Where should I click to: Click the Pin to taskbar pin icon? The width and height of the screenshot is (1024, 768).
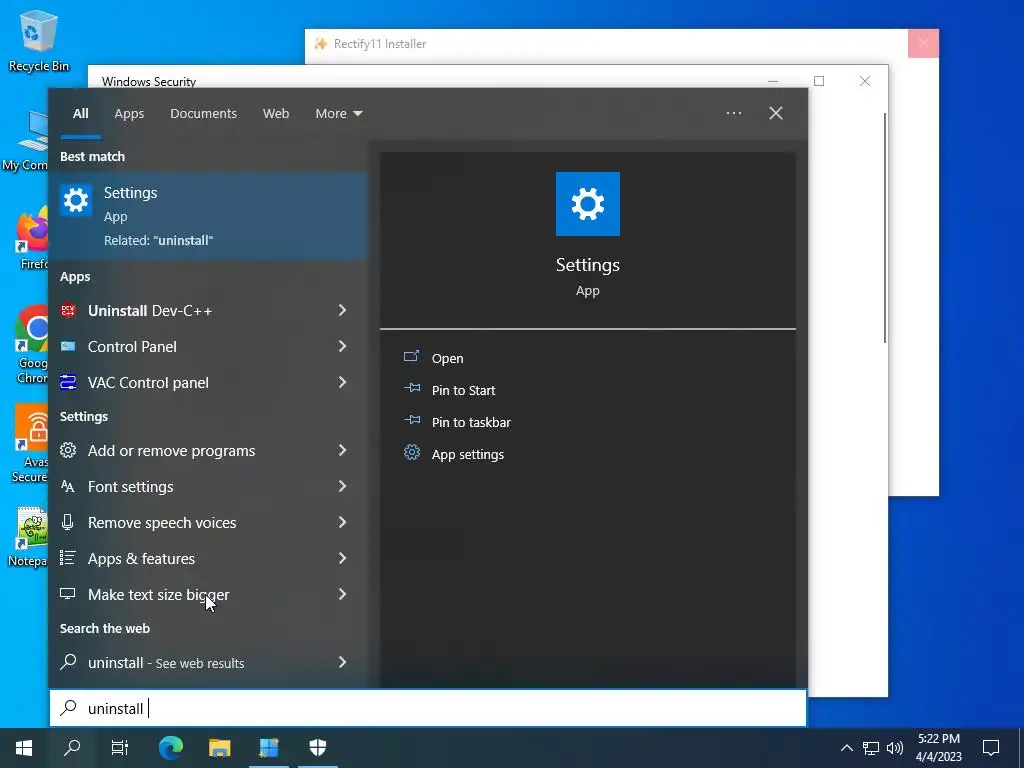(x=411, y=421)
